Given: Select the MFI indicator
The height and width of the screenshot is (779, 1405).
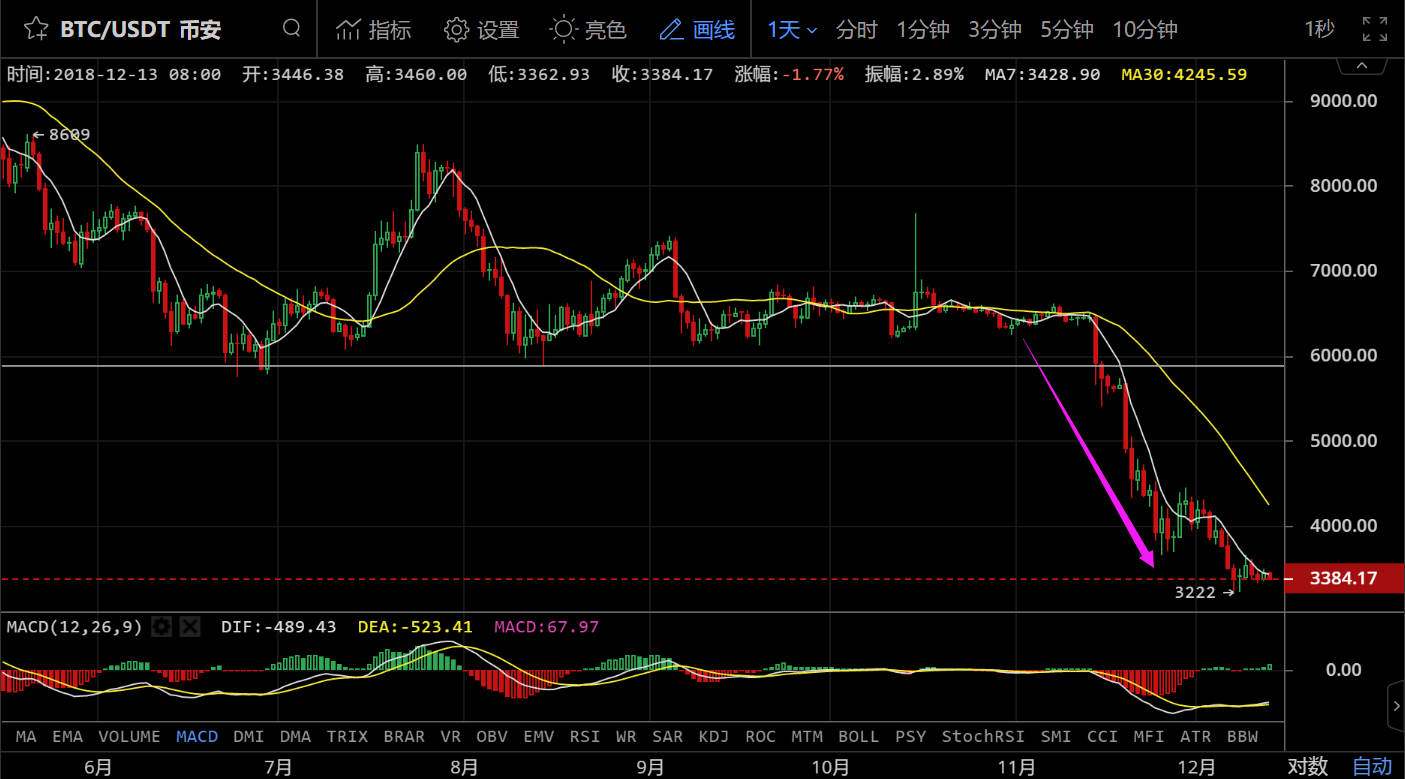Looking at the screenshot, I should point(1149,737).
